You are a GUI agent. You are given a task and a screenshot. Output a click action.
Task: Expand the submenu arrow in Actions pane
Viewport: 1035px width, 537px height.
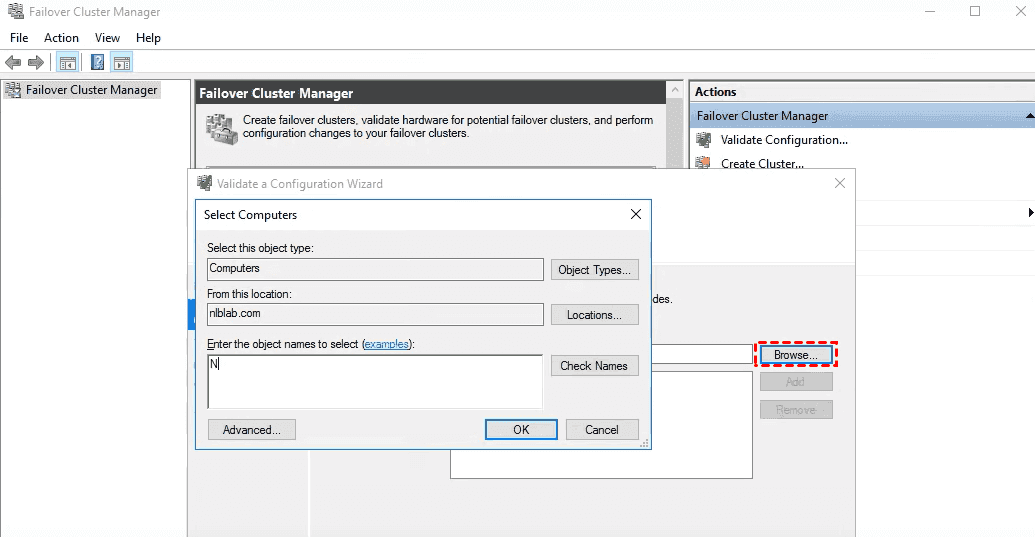[1030, 213]
